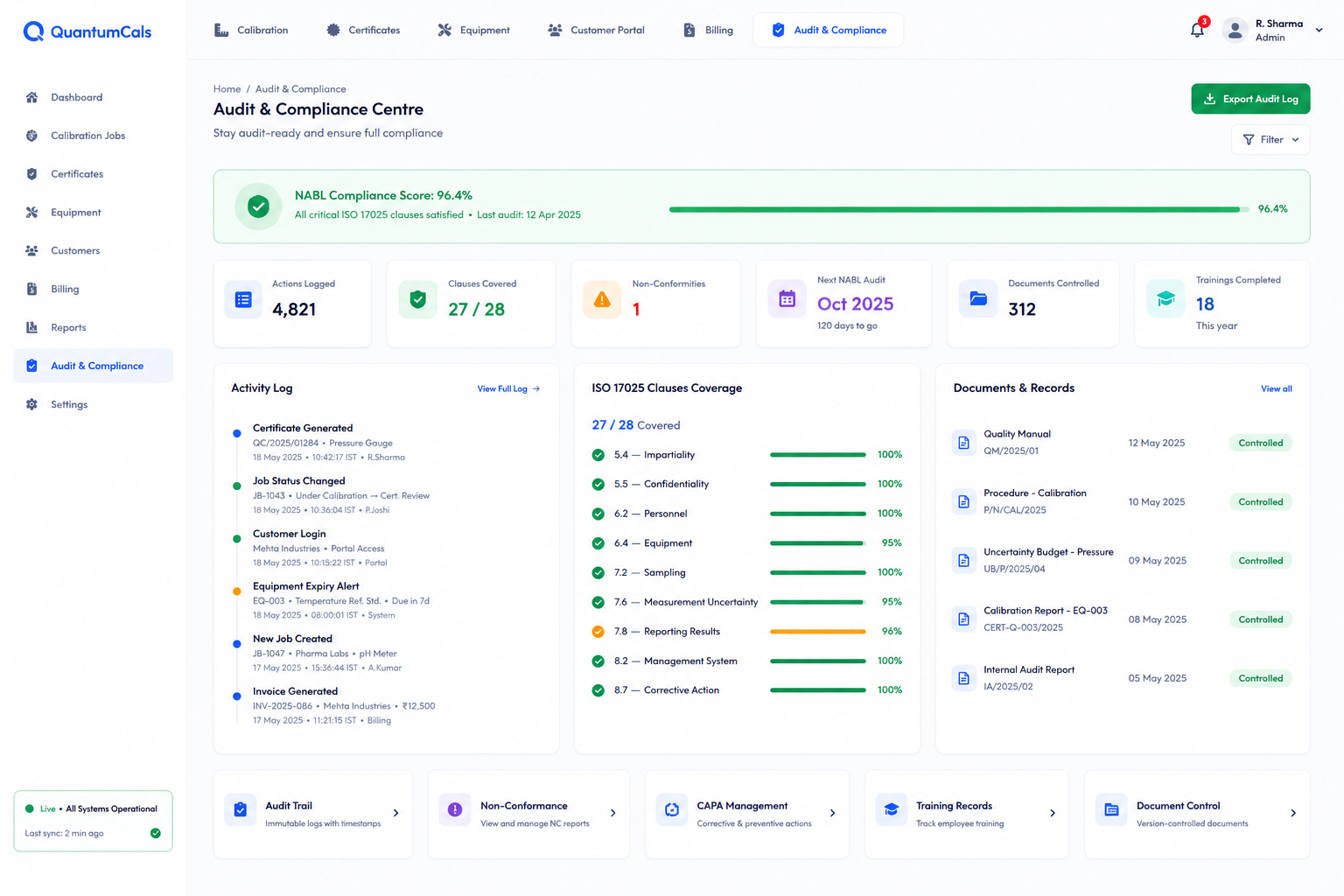This screenshot has height=896, width=1344.
Task: Open View Full Log link
Action: 508,388
